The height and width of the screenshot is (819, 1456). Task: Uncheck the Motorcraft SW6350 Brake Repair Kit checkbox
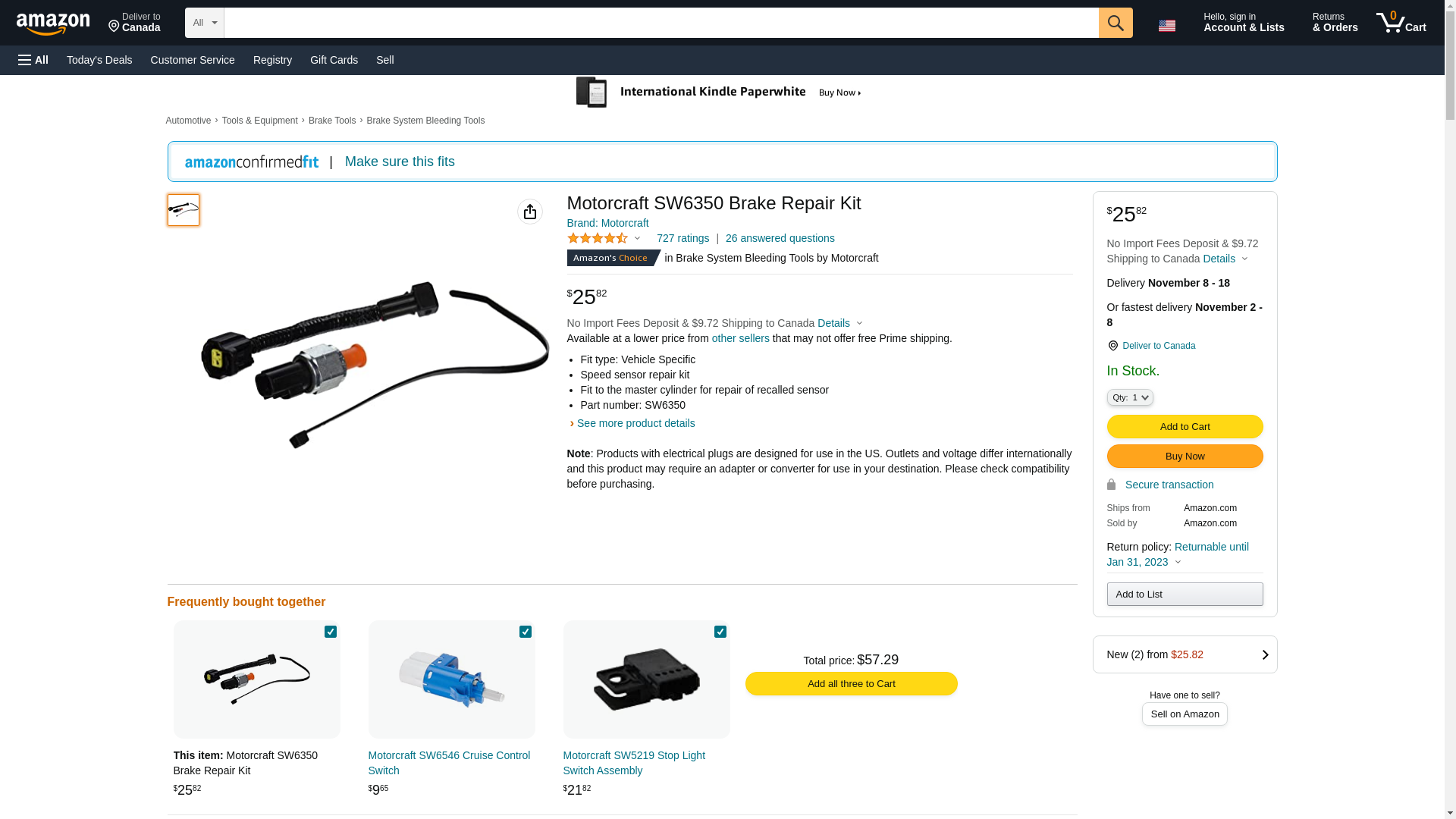[x=331, y=632]
